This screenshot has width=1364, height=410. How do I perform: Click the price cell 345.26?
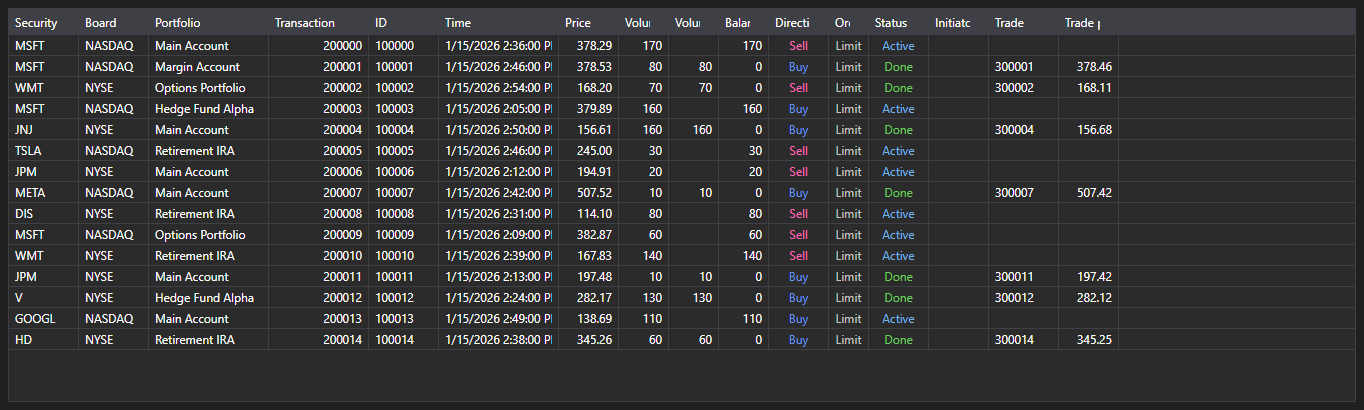588,340
